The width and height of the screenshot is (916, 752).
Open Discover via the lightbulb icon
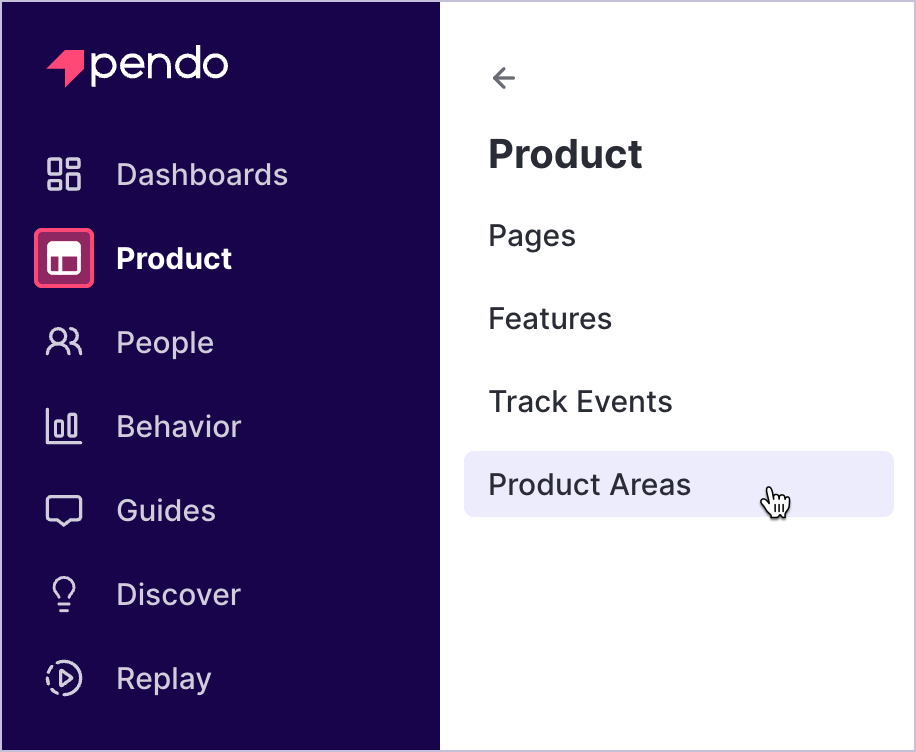click(63, 594)
